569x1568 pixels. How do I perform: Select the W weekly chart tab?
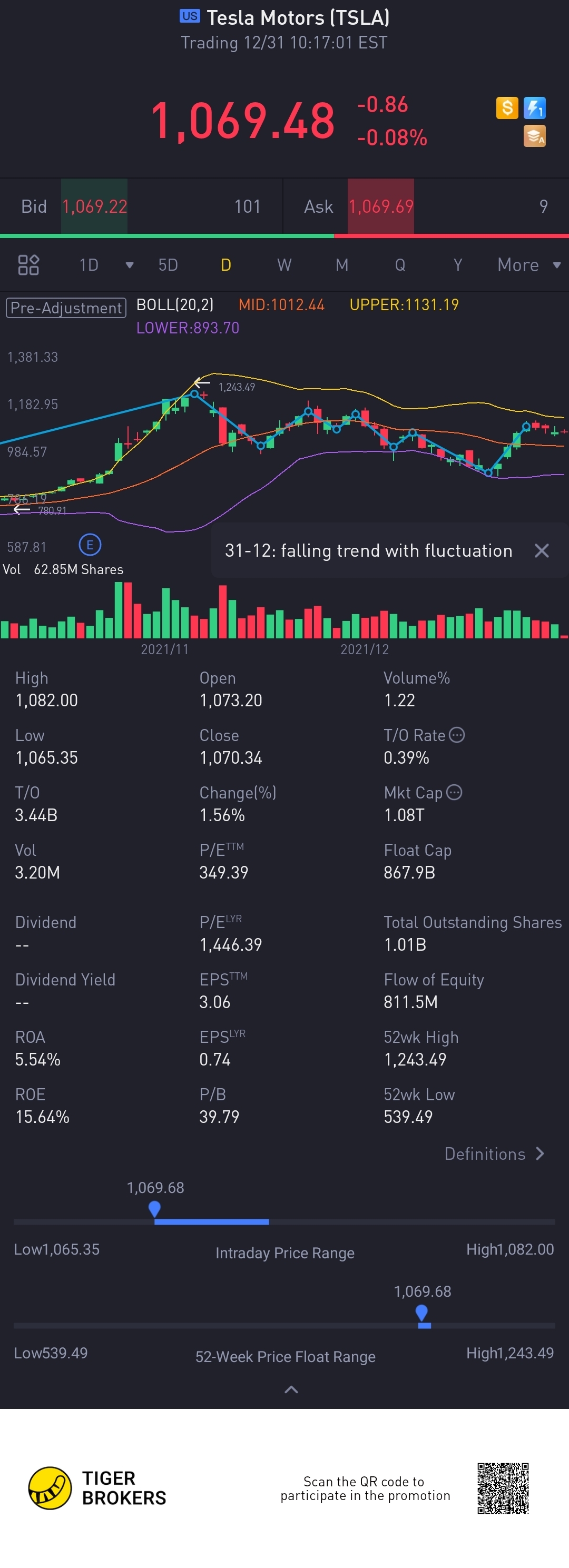(284, 265)
